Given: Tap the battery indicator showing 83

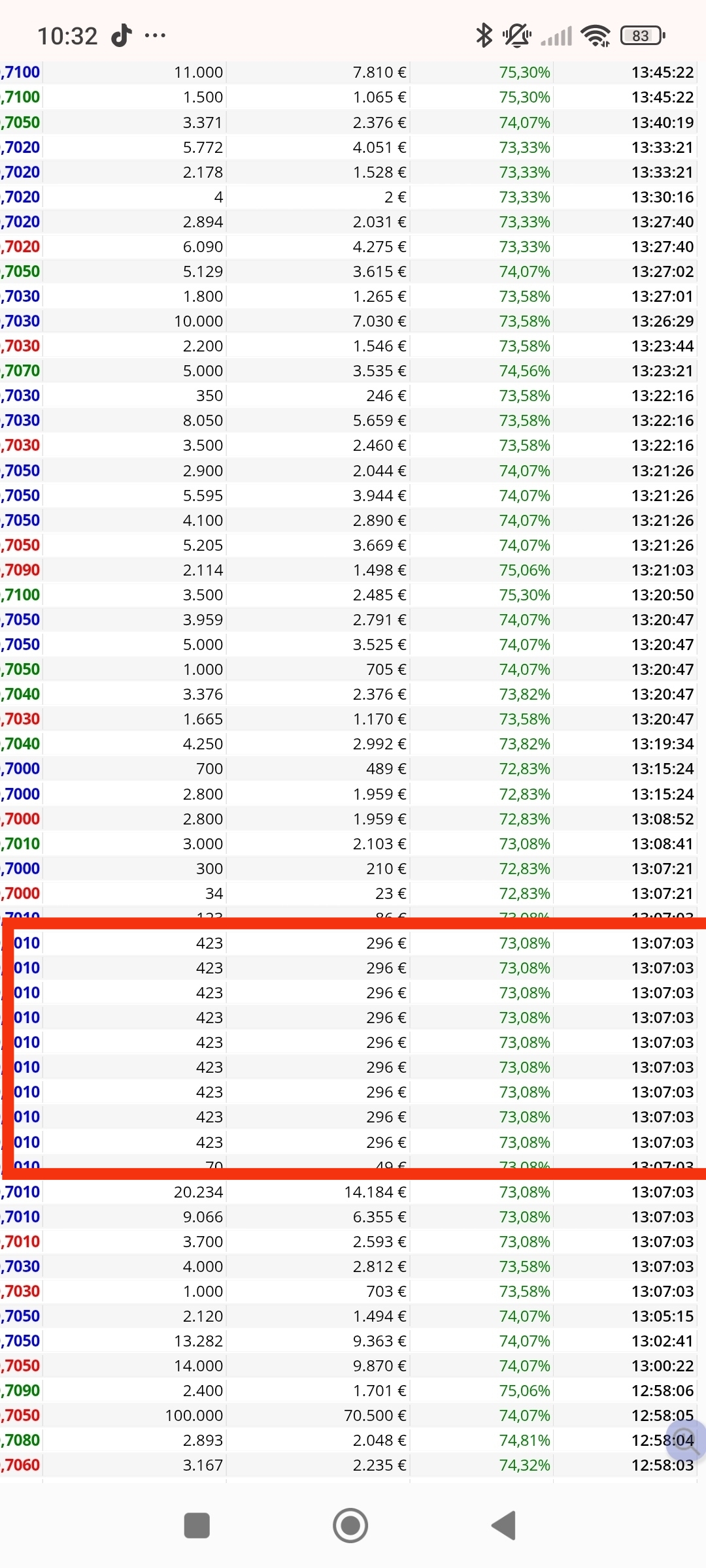Looking at the screenshot, I should point(642,35).
